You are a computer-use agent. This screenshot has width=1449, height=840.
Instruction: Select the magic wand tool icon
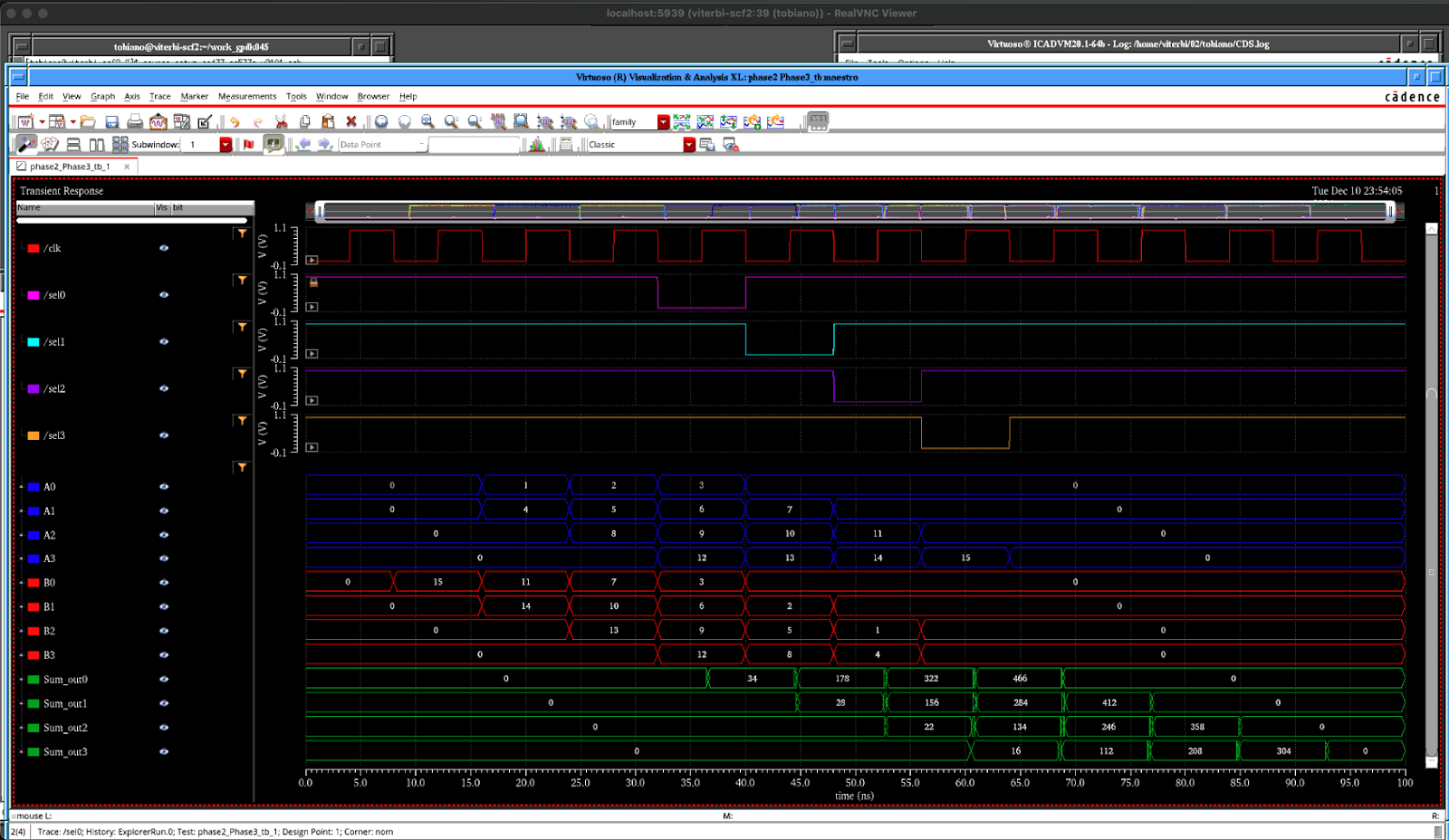coord(26,144)
